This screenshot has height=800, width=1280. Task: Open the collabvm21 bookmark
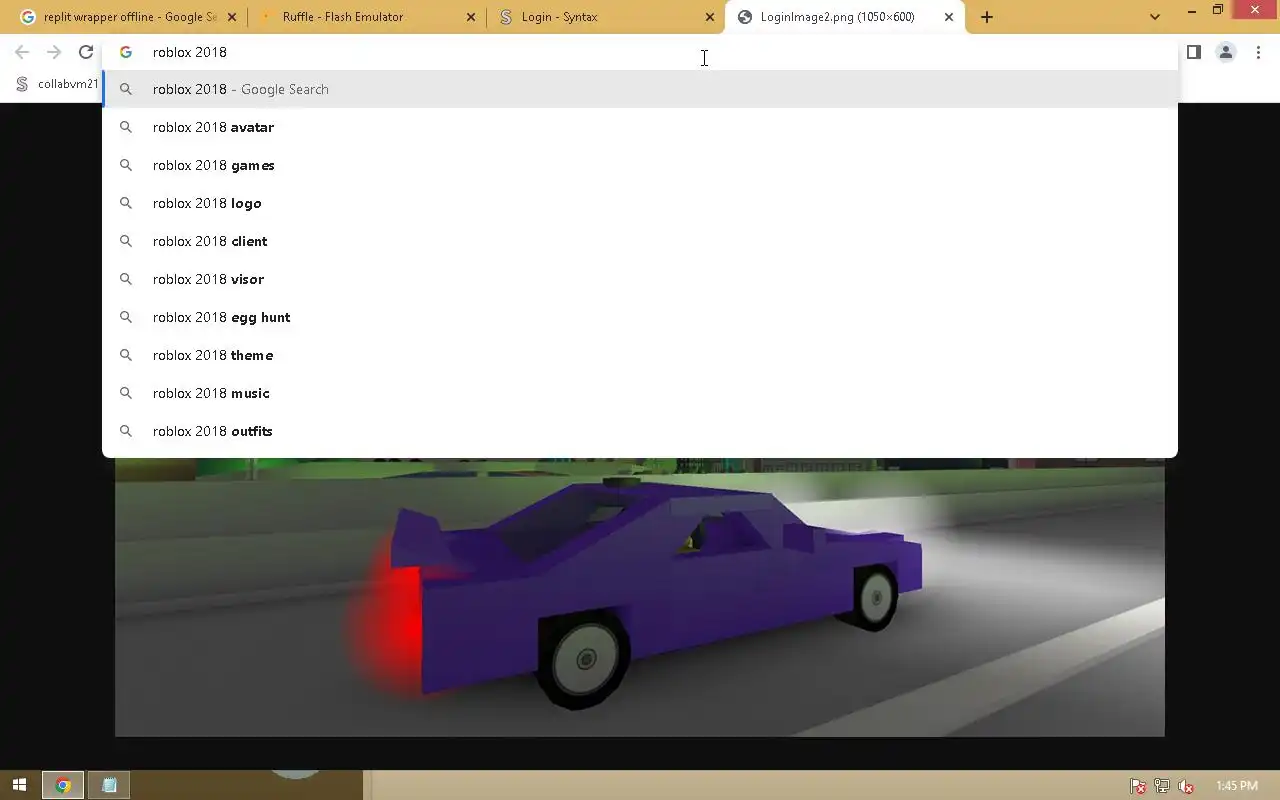click(x=57, y=84)
